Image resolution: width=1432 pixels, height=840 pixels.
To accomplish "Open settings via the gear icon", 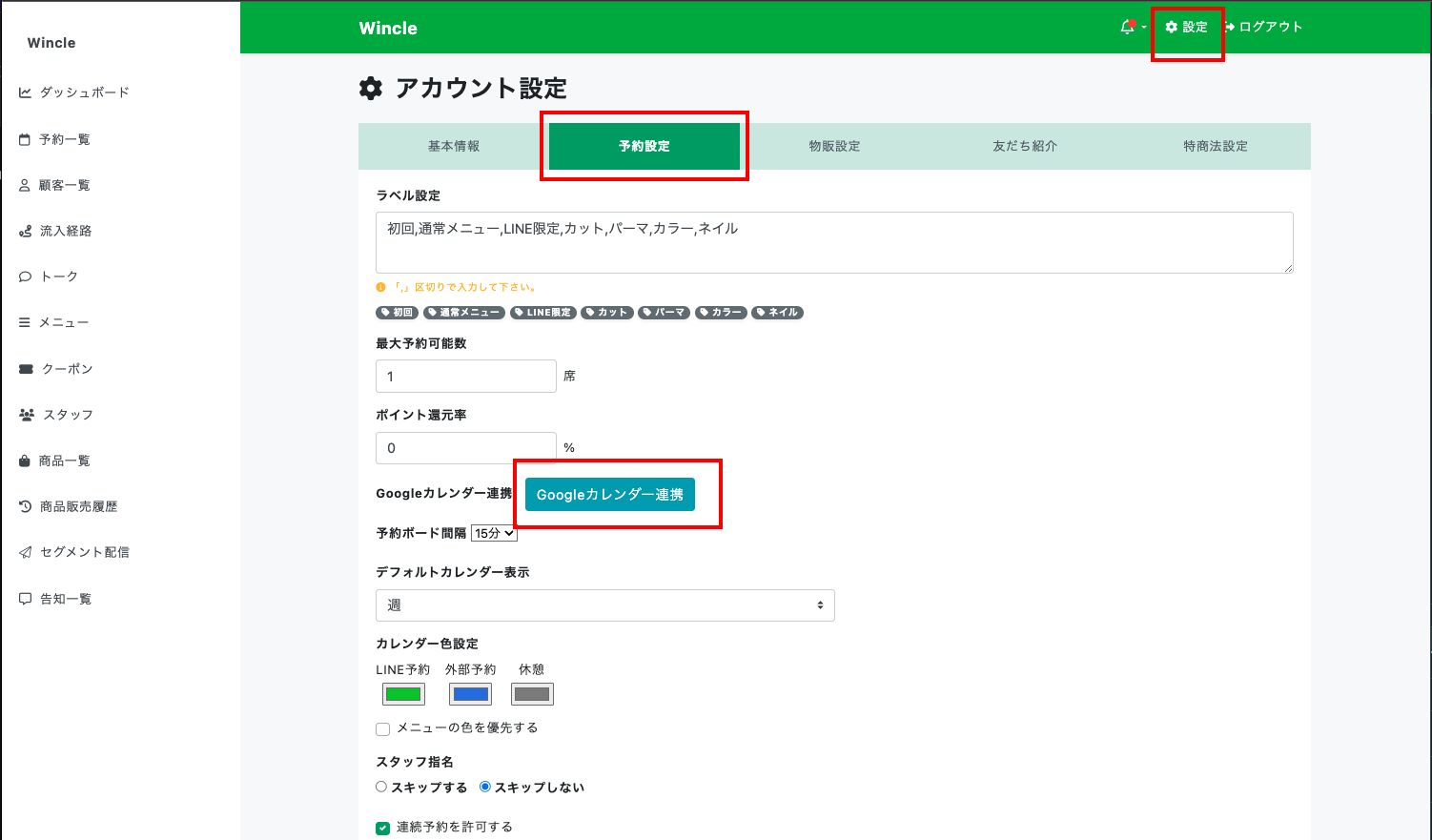I will click(1172, 27).
